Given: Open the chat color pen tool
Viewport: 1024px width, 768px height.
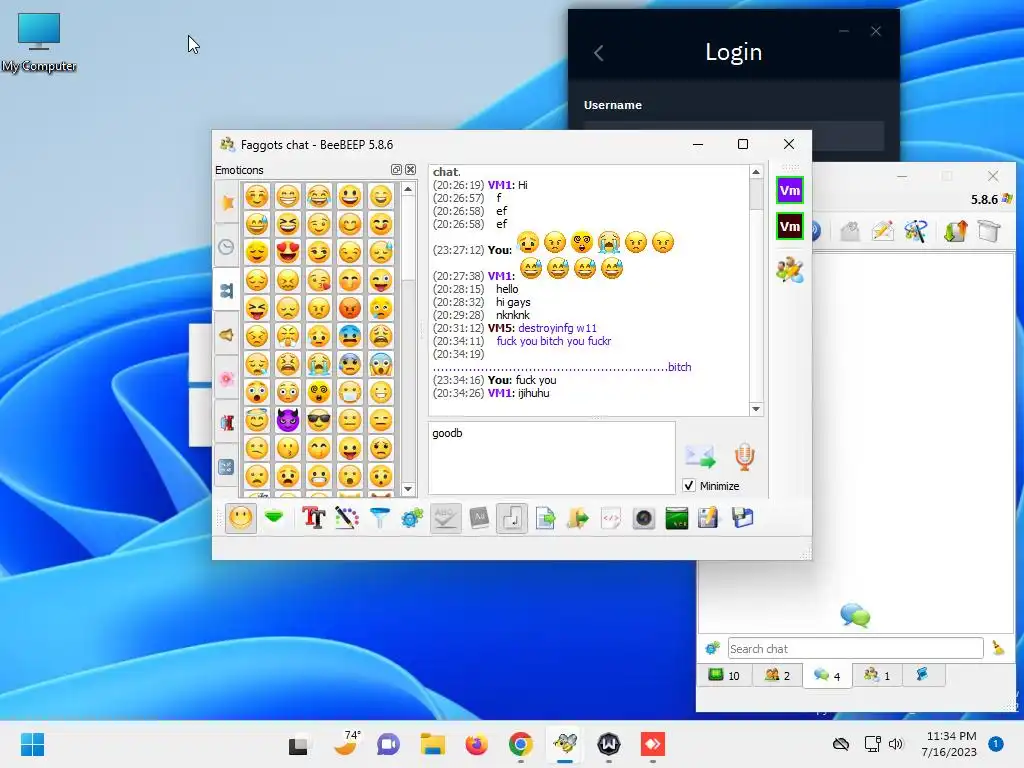Looking at the screenshot, I should pyautogui.click(x=347, y=519).
